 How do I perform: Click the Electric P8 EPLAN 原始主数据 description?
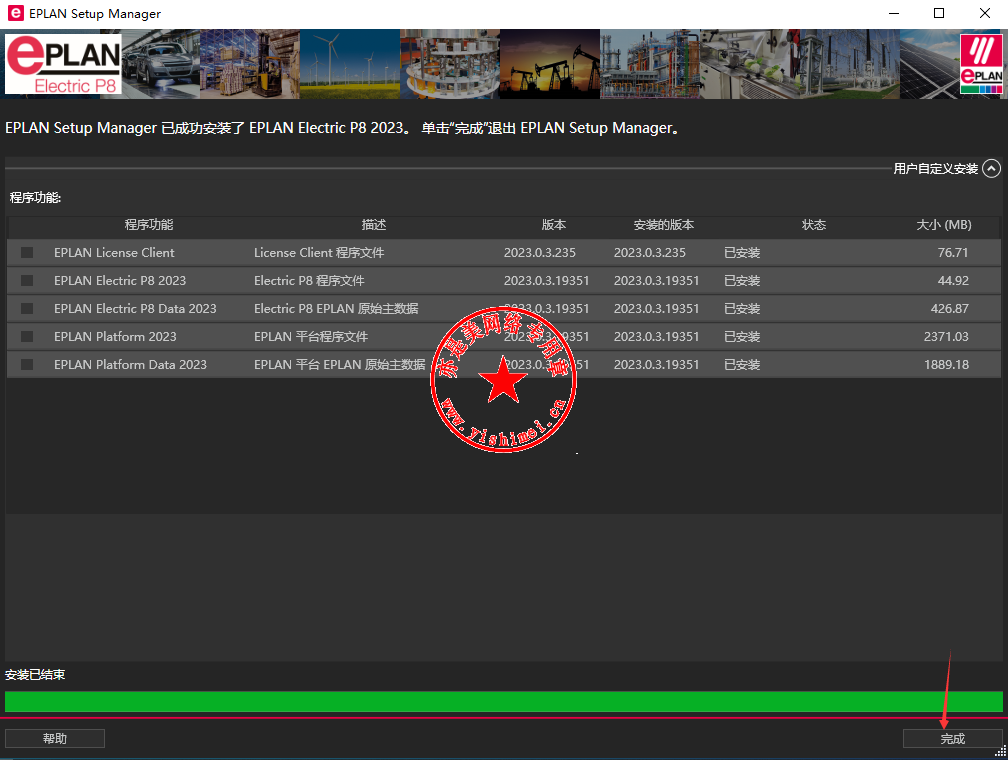tap(336, 309)
